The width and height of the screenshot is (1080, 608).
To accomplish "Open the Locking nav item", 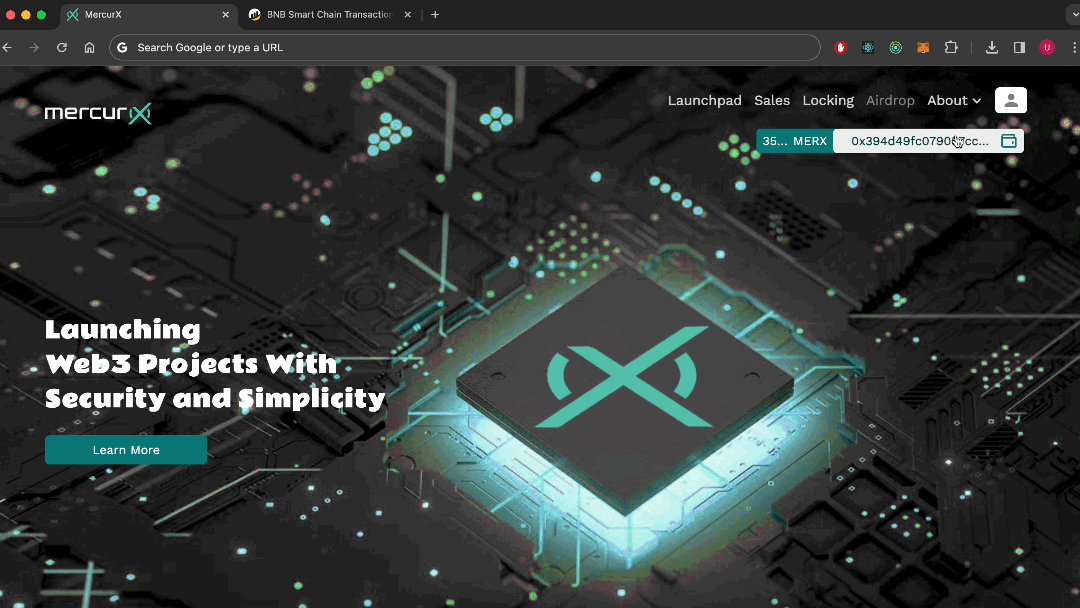I will (828, 101).
